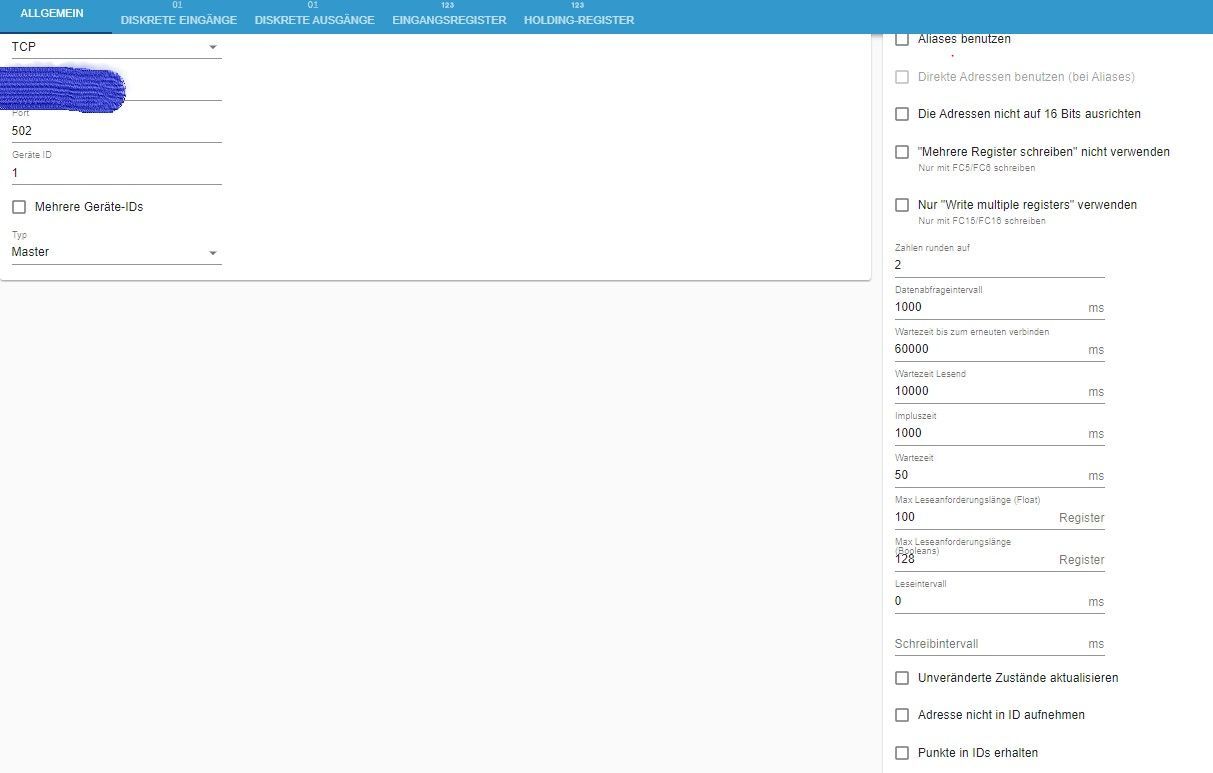Enable Aliases benutzen checkbox
This screenshot has width=1213, height=773.
click(902, 39)
